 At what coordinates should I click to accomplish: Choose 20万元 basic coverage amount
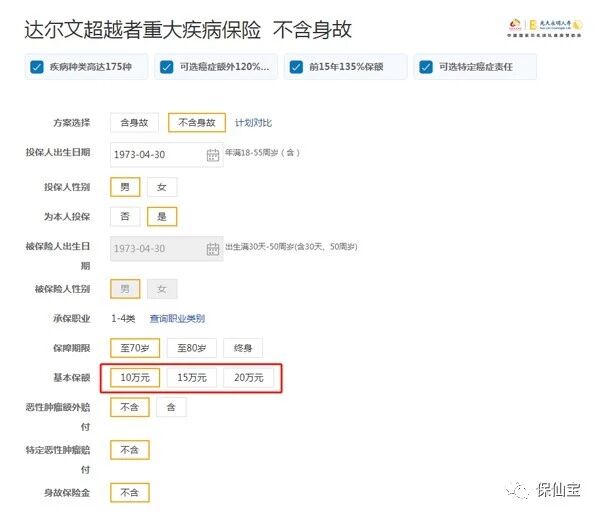pos(249,378)
